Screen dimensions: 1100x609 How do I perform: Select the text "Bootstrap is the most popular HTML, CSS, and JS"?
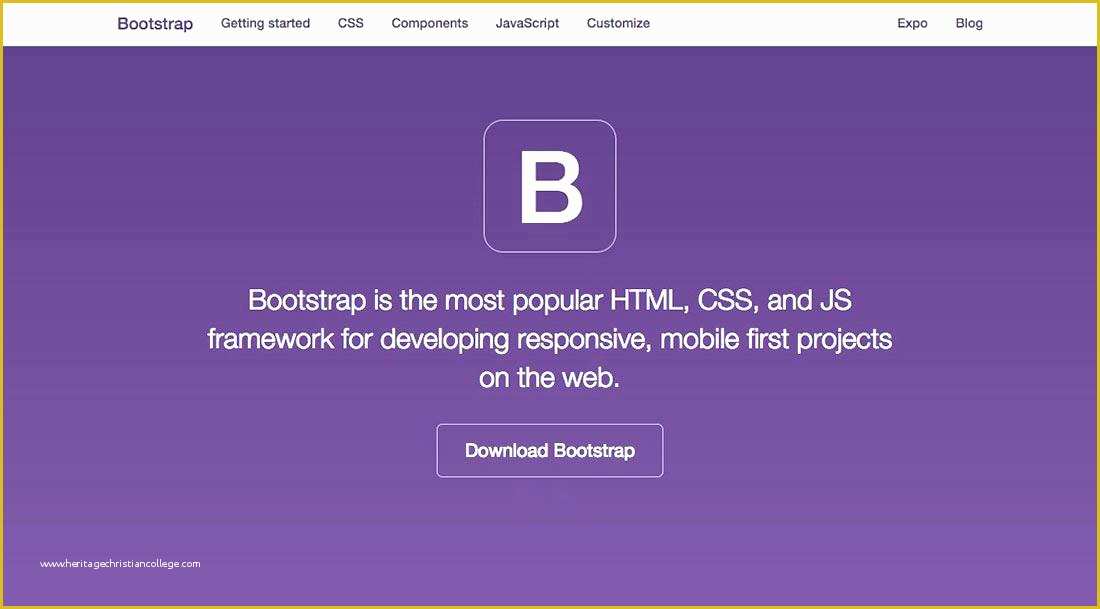coord(550,300)
